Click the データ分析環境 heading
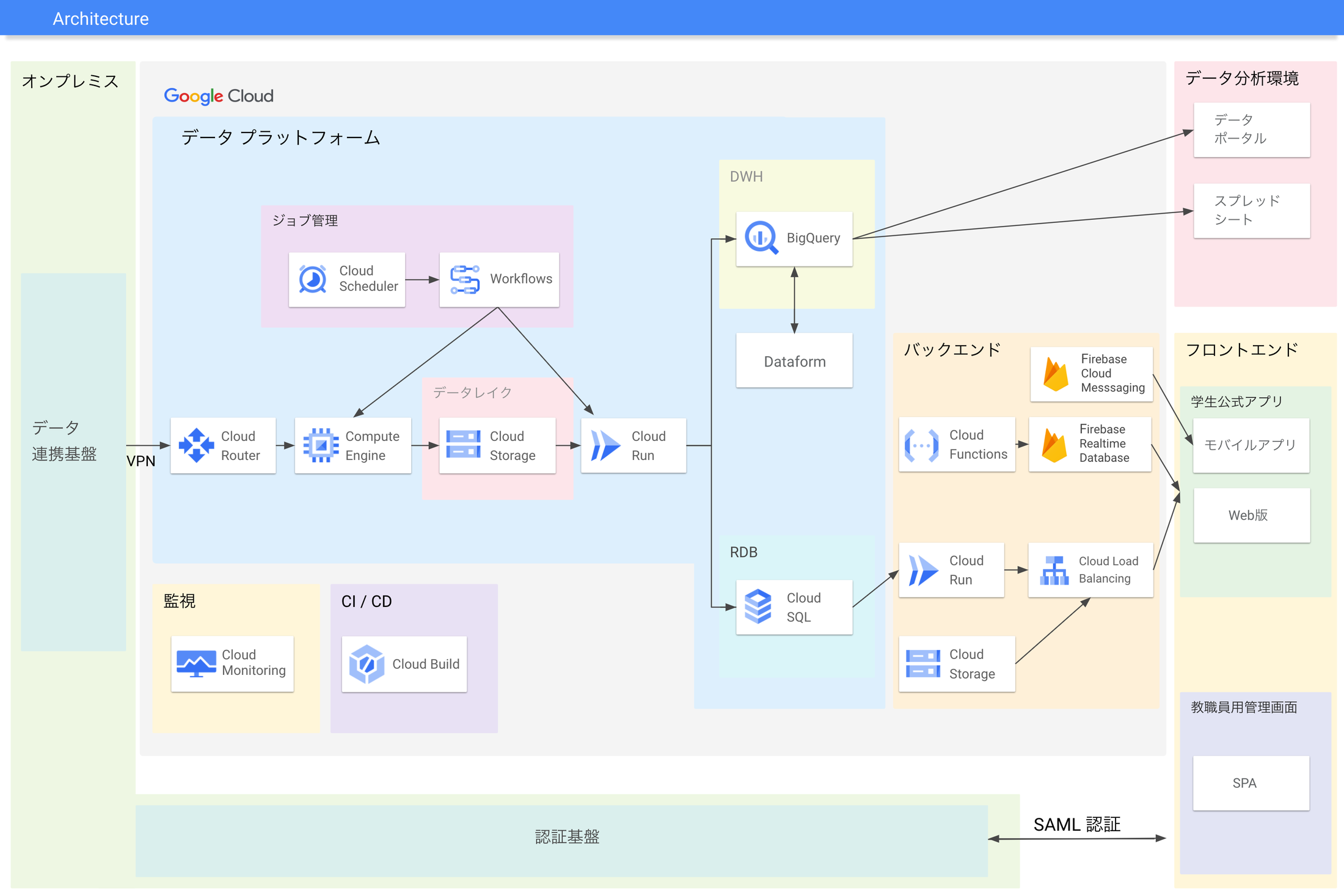This screenshot has height=896, width=1344. point(1242,78)
